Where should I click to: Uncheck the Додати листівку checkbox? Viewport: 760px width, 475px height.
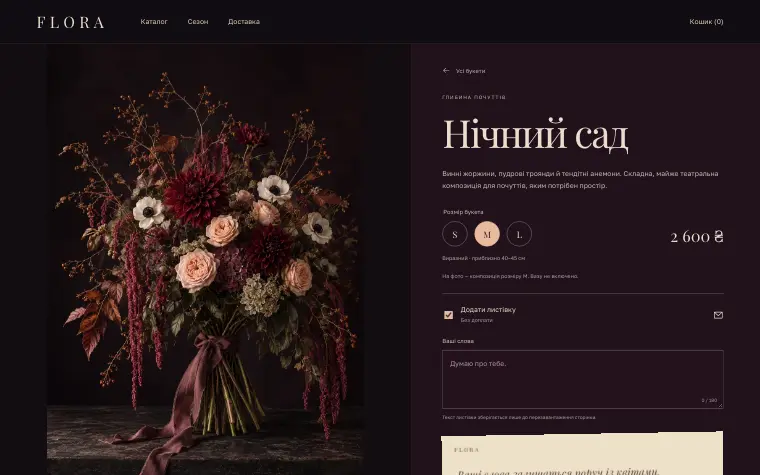pyautogui.click(x=448, y=315)
